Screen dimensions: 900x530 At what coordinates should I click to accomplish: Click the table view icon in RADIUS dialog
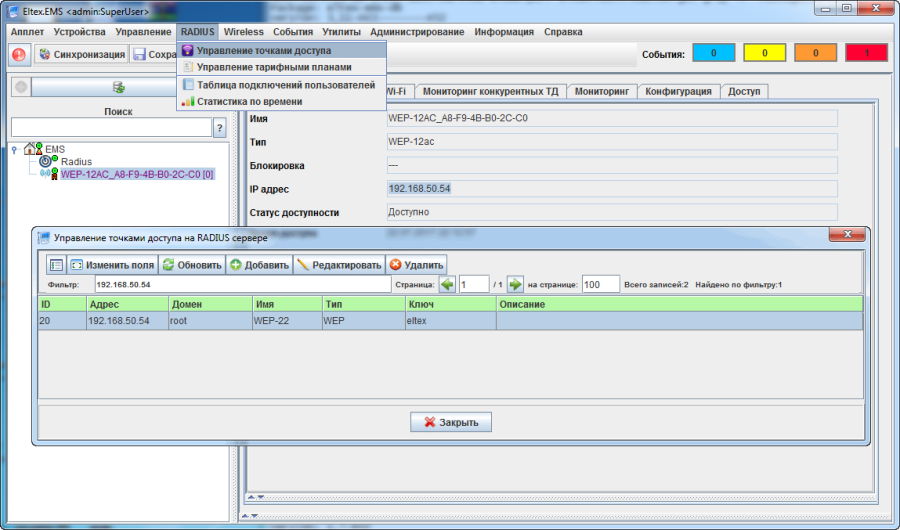56,265
